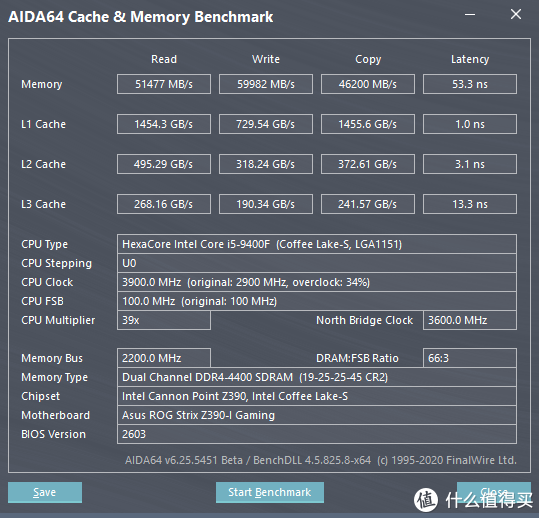Click the North Bridge Clock value field
Screen dimensions: 539x518
[470, 320]
